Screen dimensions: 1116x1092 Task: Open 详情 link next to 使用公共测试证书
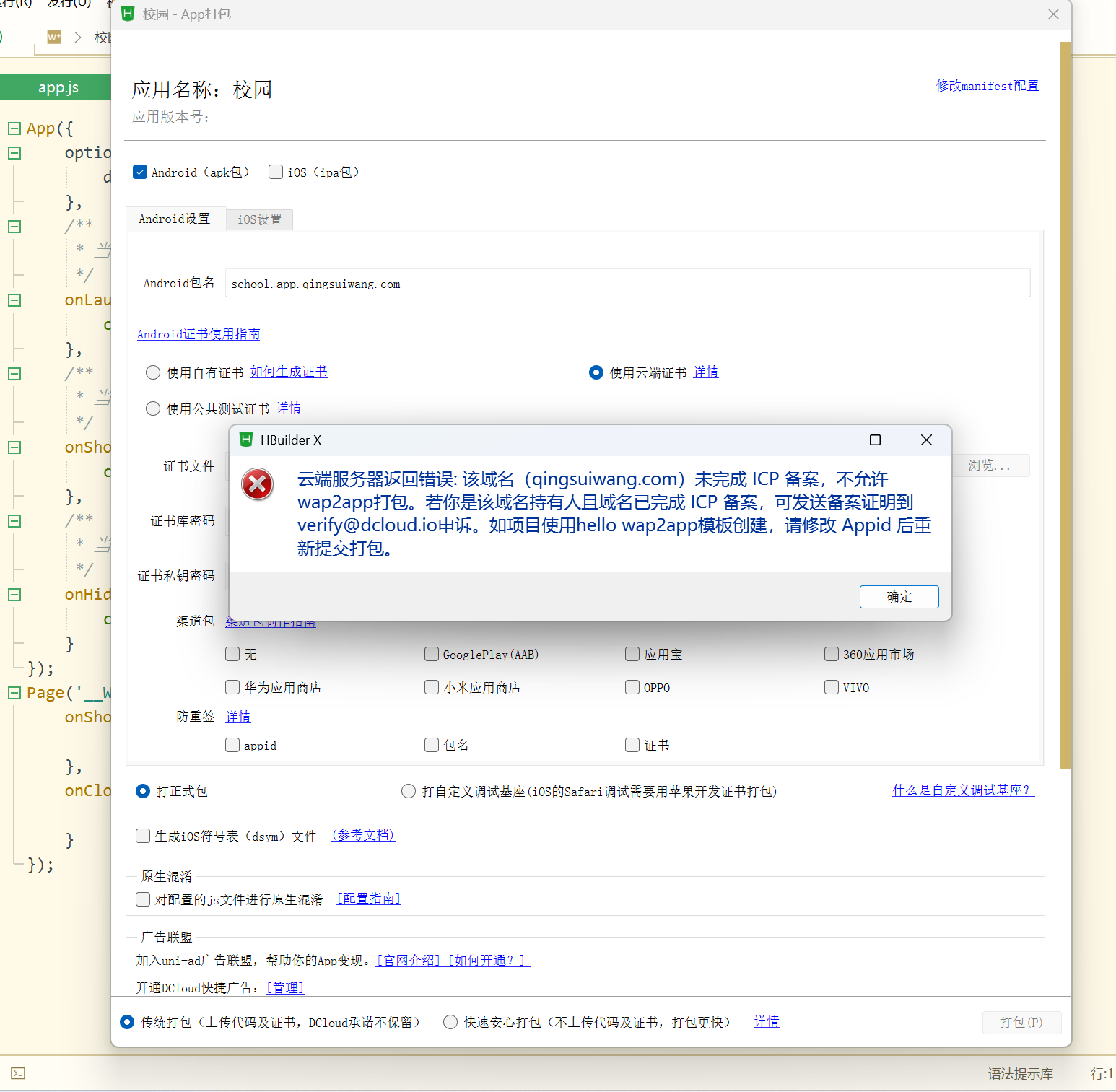[289, 408]
